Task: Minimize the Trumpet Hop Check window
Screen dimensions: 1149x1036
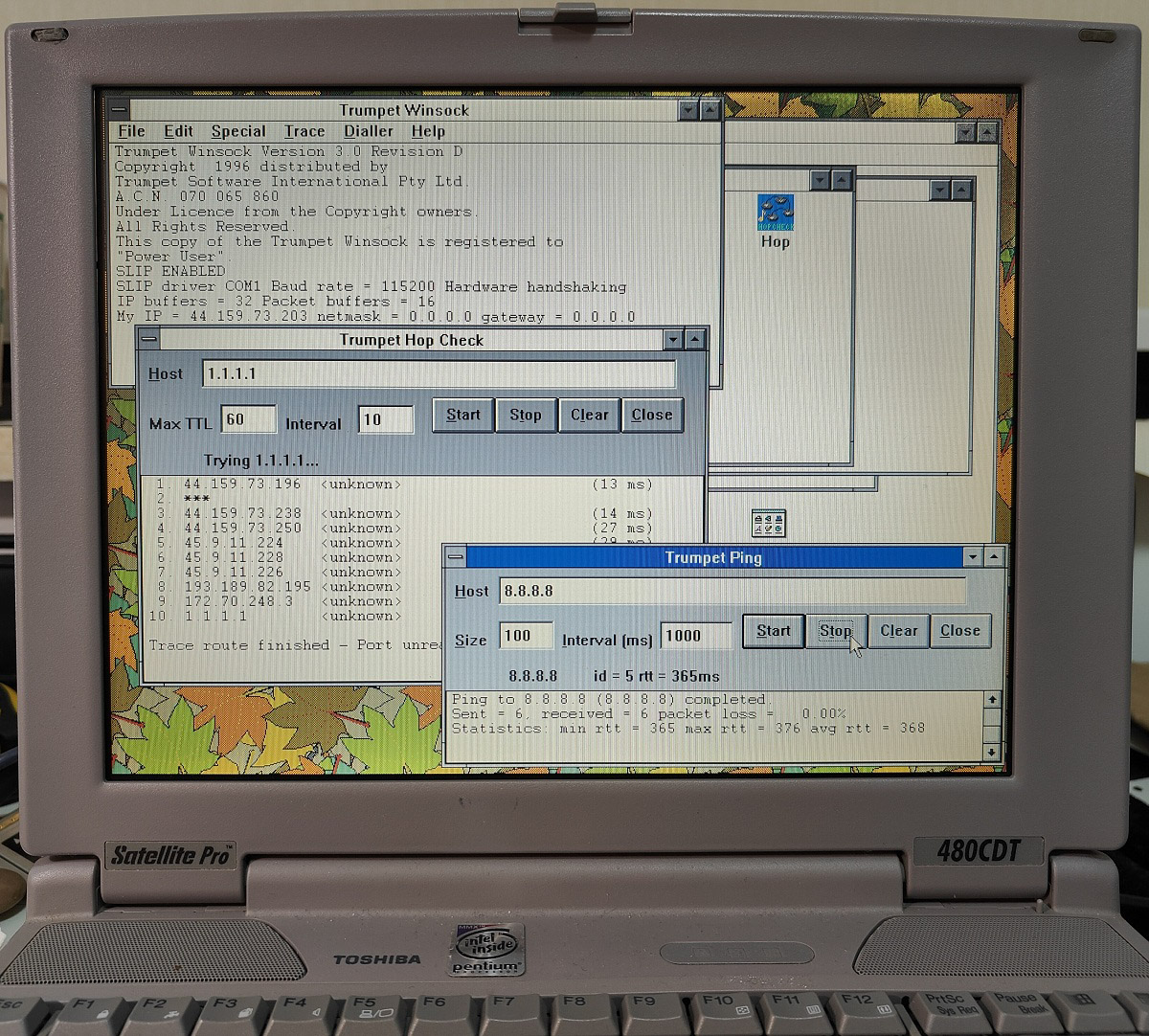Action: pyautogui.click(x=674, y=340)
